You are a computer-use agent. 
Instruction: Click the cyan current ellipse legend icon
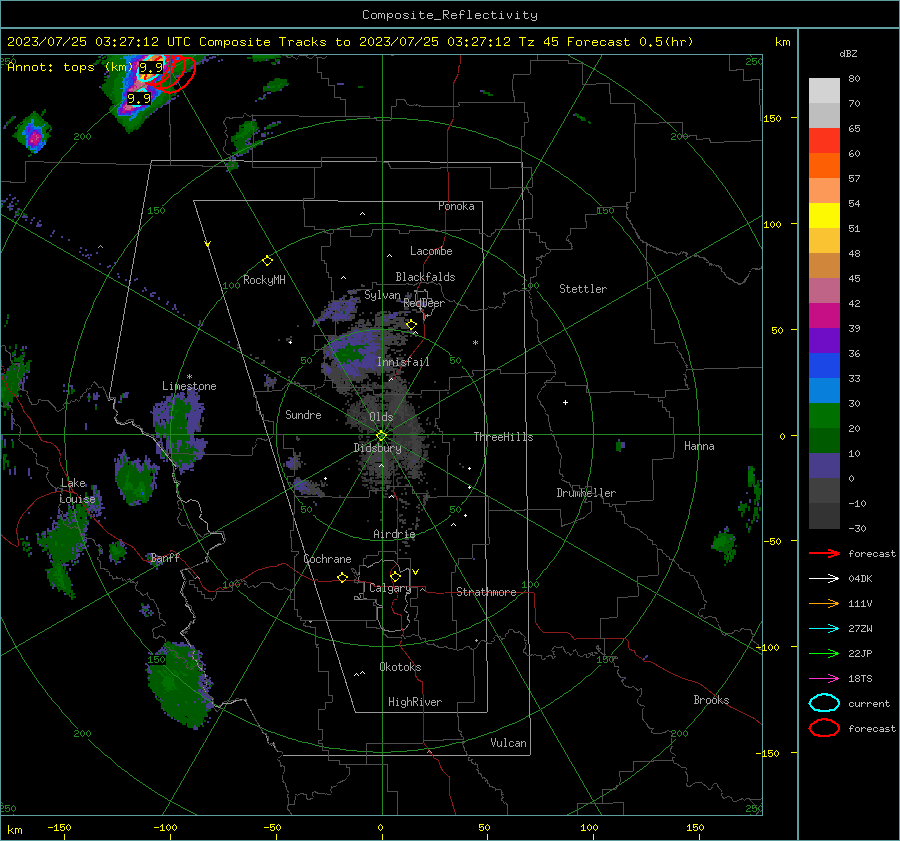824,703
